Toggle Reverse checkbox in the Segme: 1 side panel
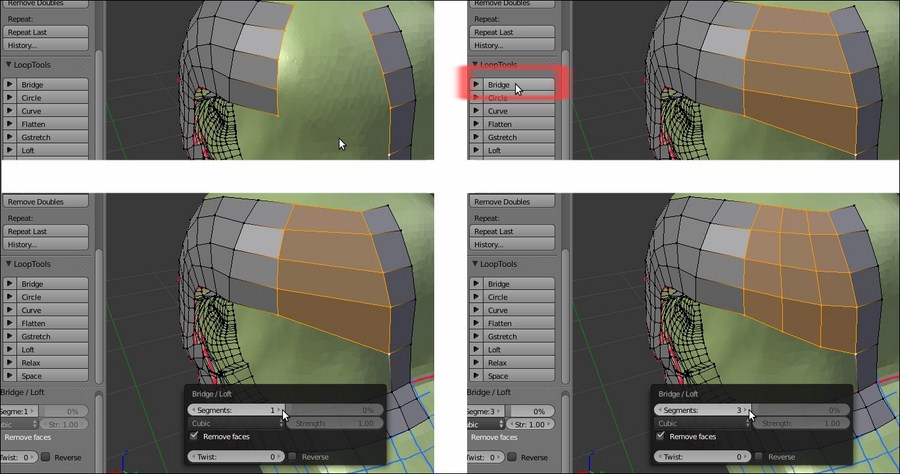The image size is (900, 474). [46, 457]
